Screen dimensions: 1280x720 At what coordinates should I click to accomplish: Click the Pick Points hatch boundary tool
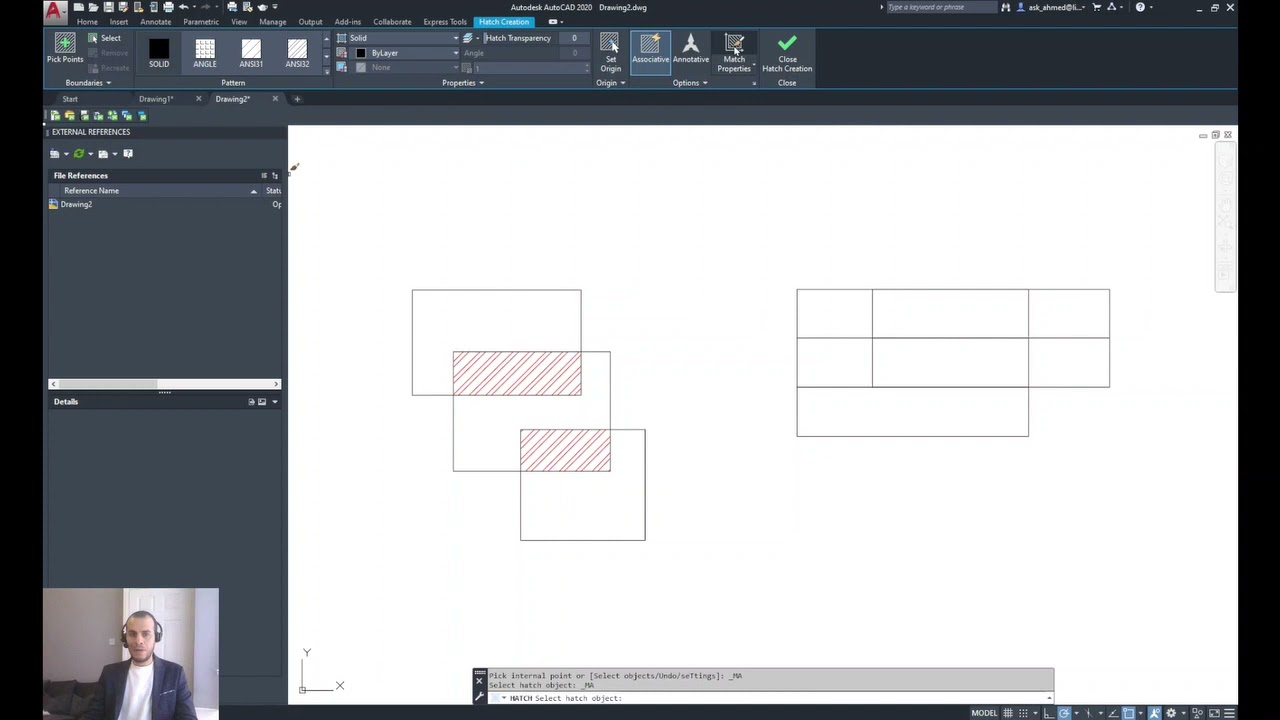click(65, 49)
